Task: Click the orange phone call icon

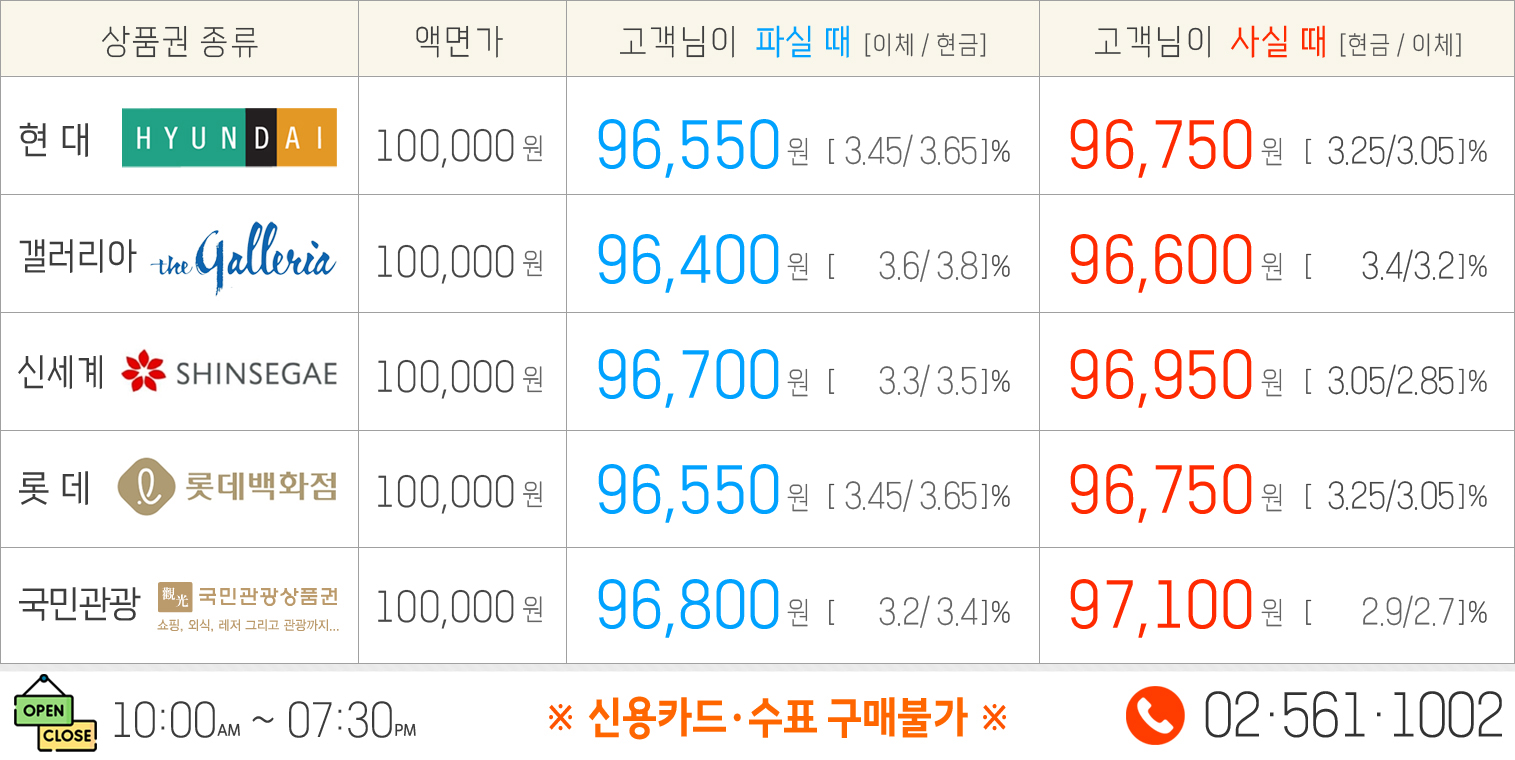Action: [x=1155, y=716]
